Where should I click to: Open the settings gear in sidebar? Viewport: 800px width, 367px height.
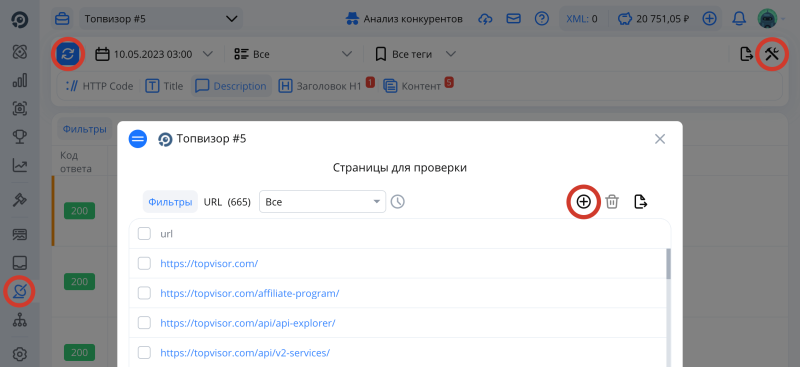point(19,354)
